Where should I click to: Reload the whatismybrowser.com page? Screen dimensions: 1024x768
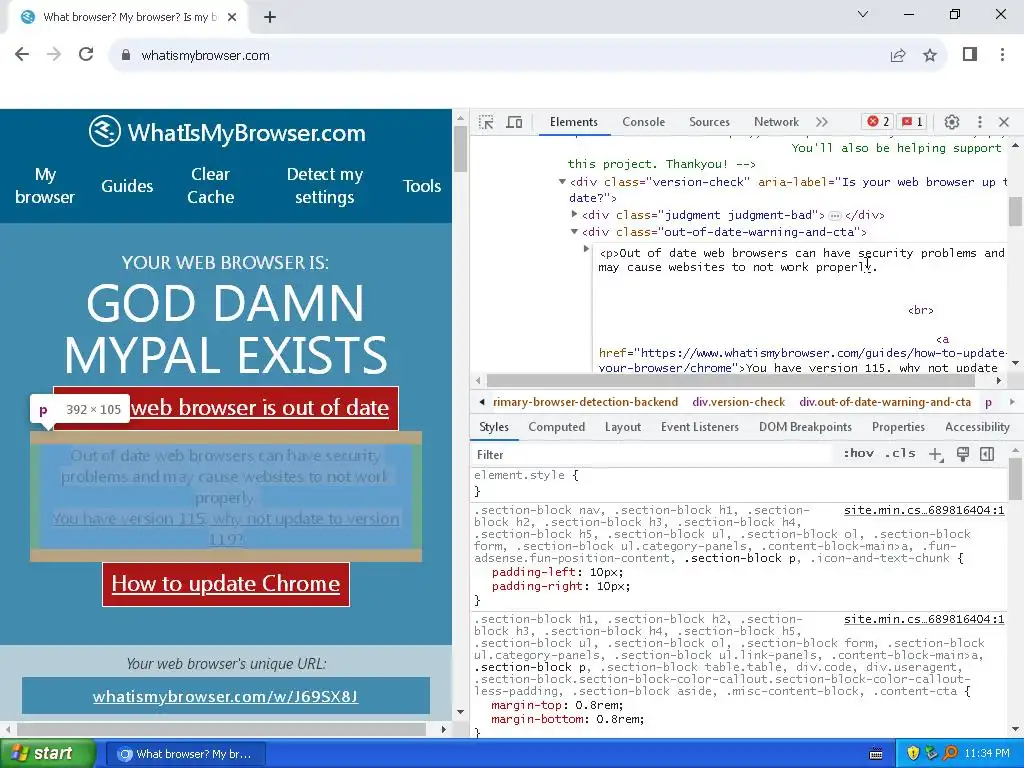click(86, 55)
